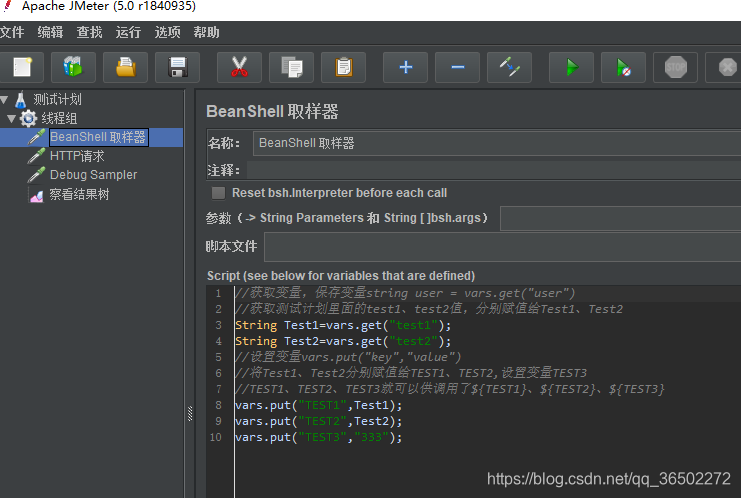Click the 名称 input field
This screenshot has width=741, height=498.
(497, 143)
